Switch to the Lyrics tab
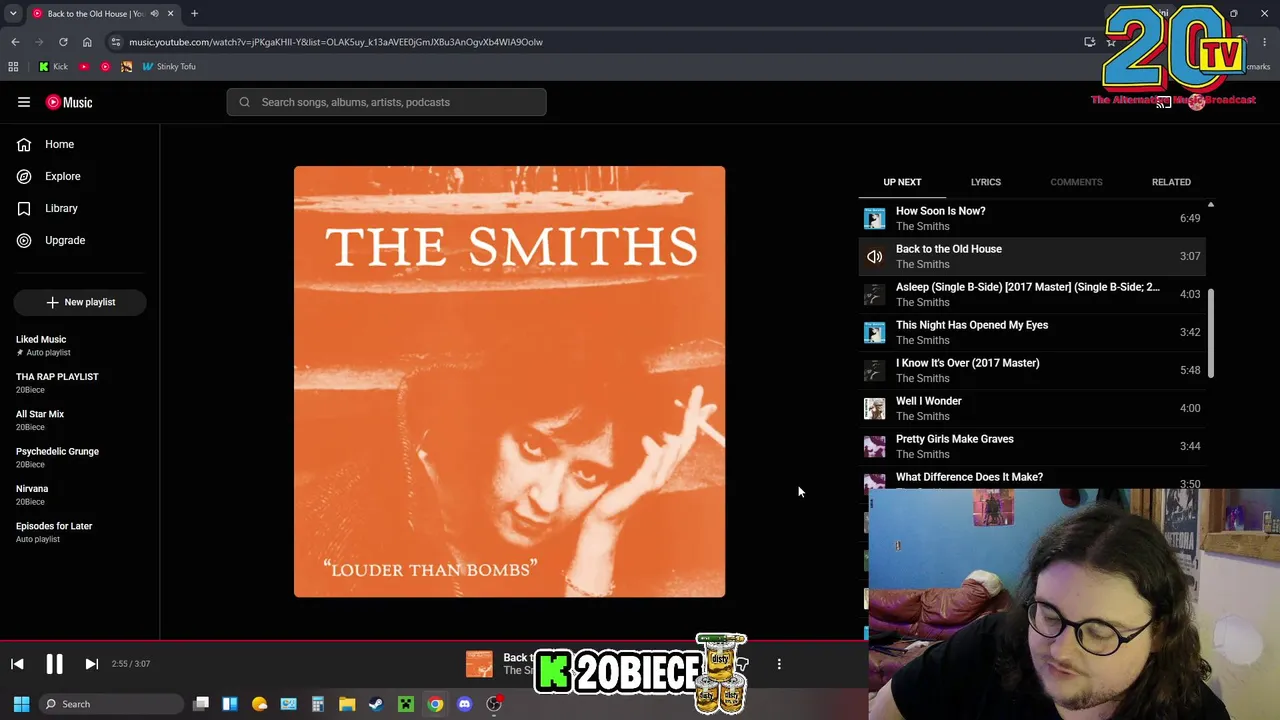 985,182
